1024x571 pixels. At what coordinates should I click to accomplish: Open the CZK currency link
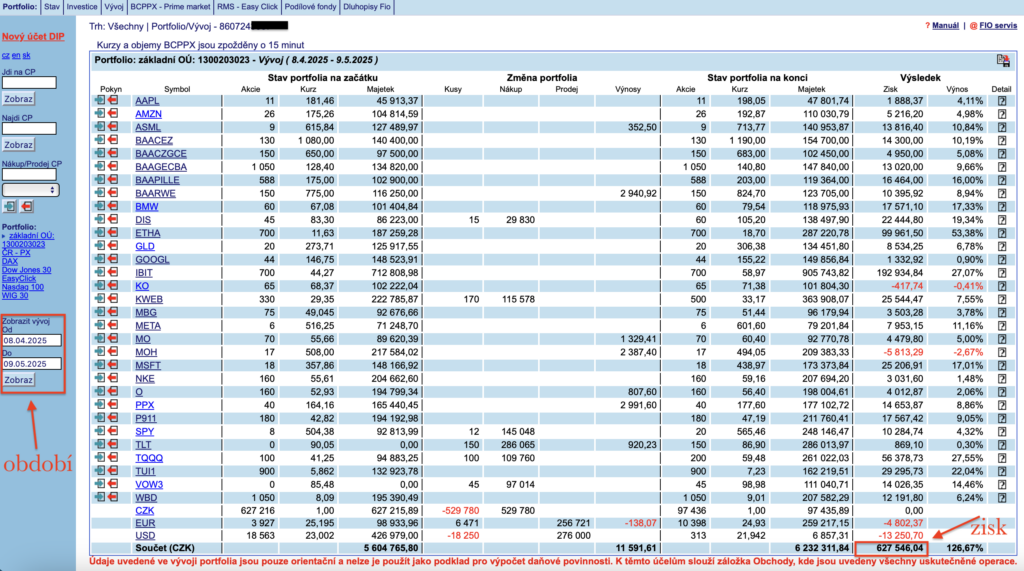144,511
